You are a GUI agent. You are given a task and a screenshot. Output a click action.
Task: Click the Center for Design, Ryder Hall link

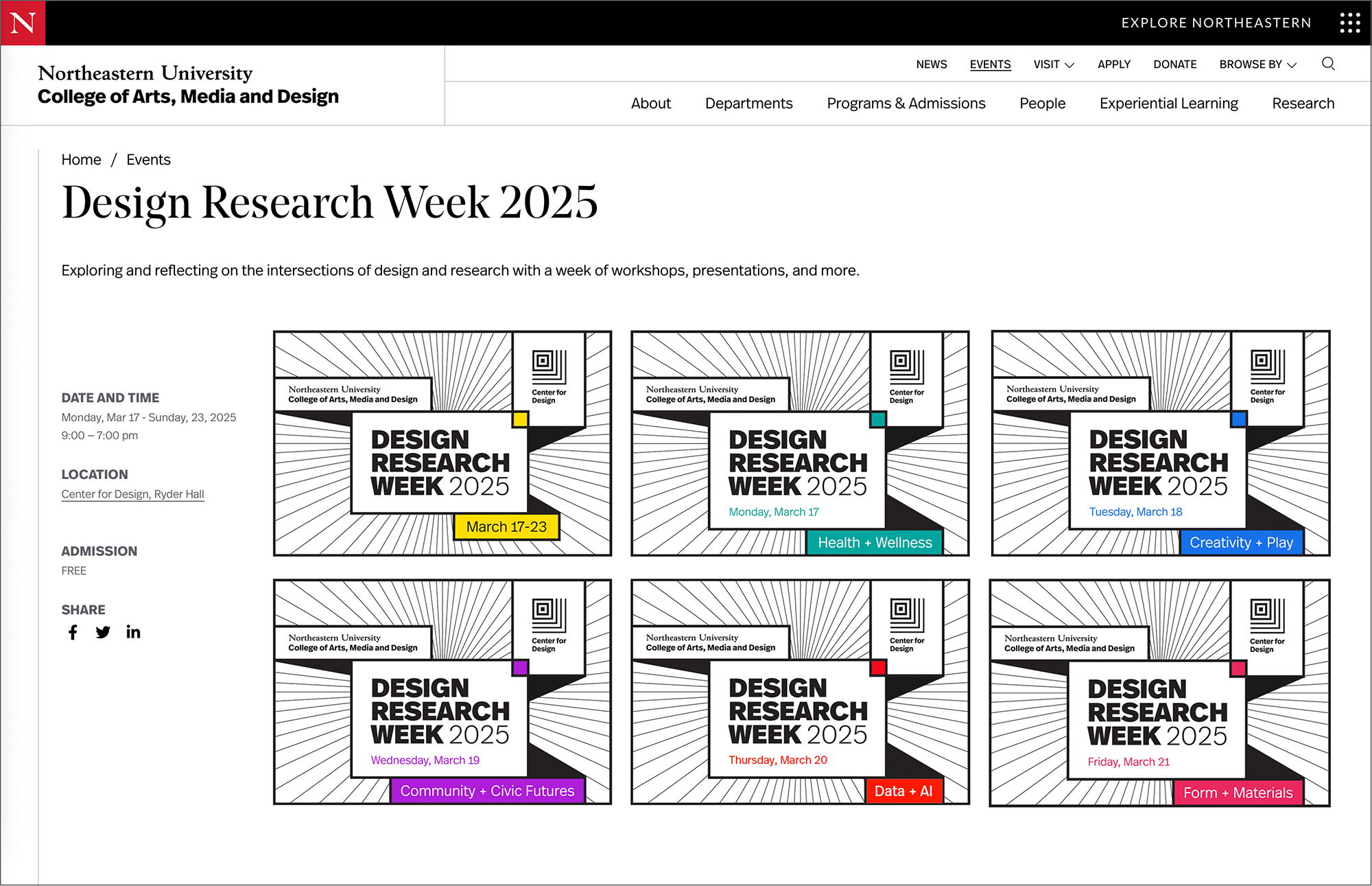coord(132,493)
